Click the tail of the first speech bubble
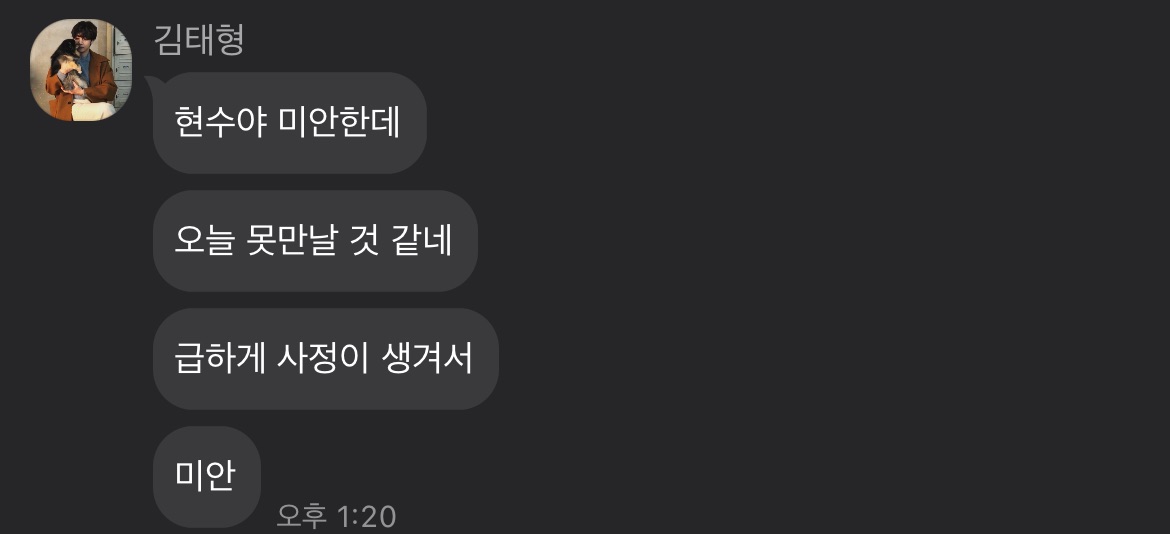Viewport: 1170px width, 534px height. point(150,82)
